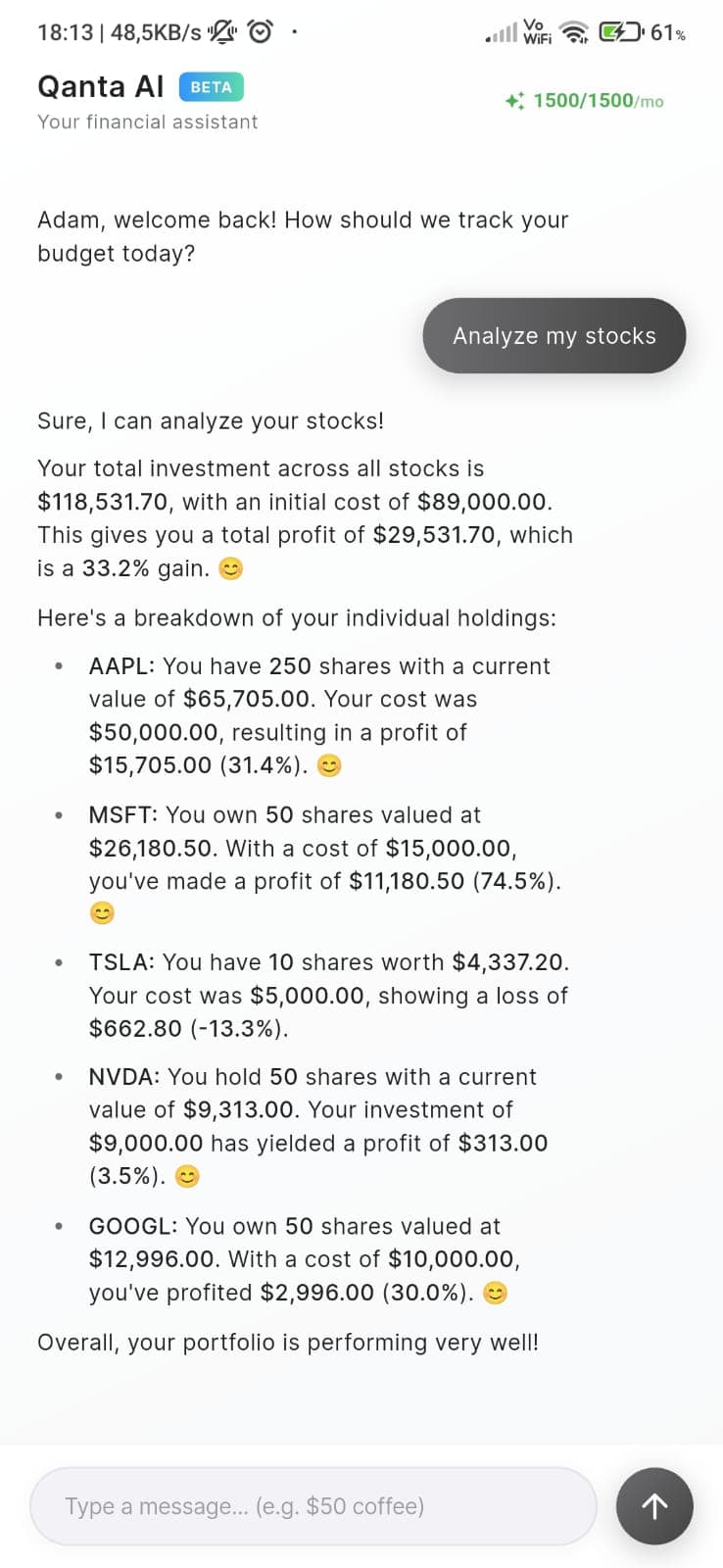Tap the "Analyze my stocks" message bubble
The width and height of the screenshot is (723, 1568).
pos(554,336)
